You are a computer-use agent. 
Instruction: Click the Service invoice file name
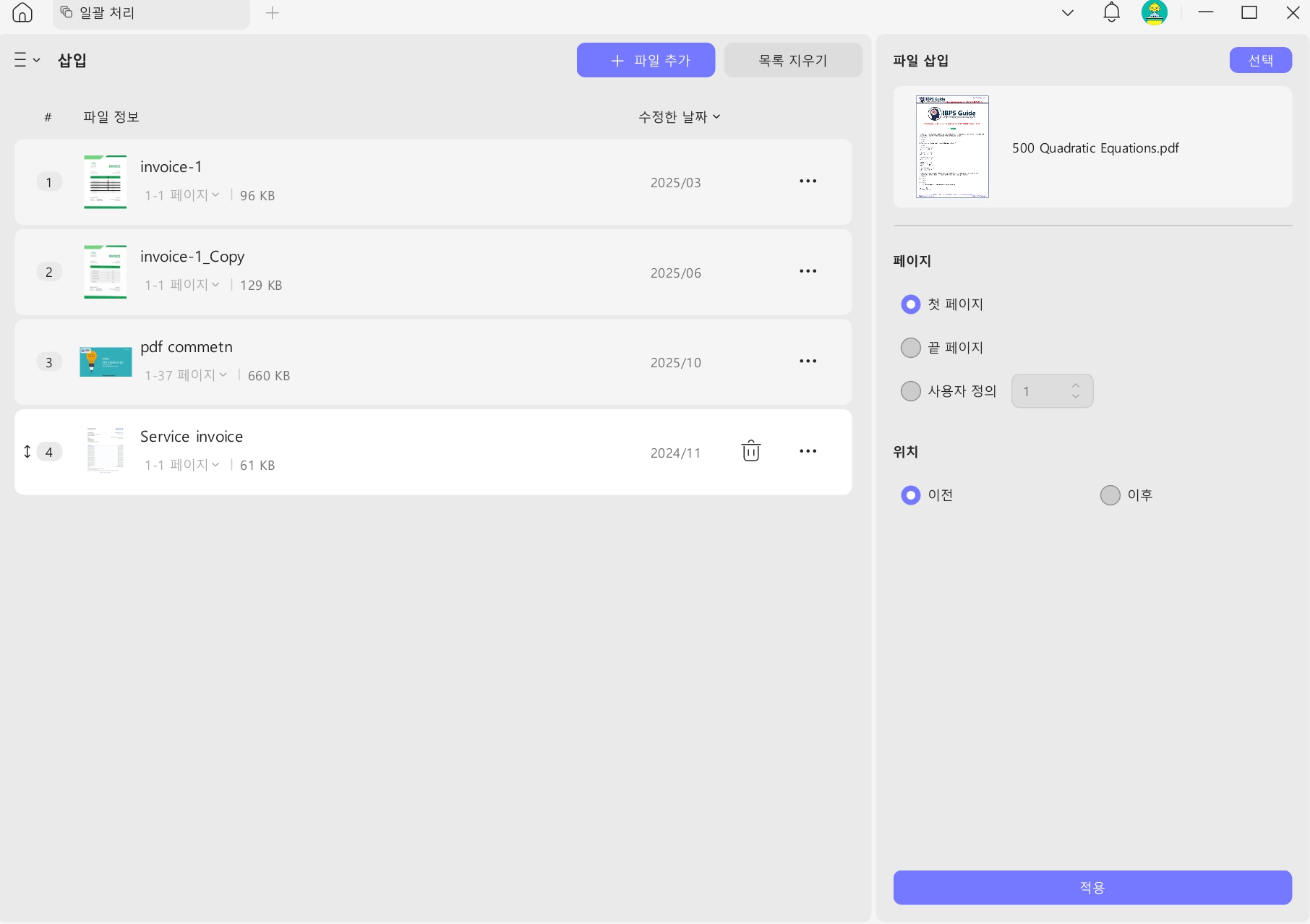coord(192,437)
